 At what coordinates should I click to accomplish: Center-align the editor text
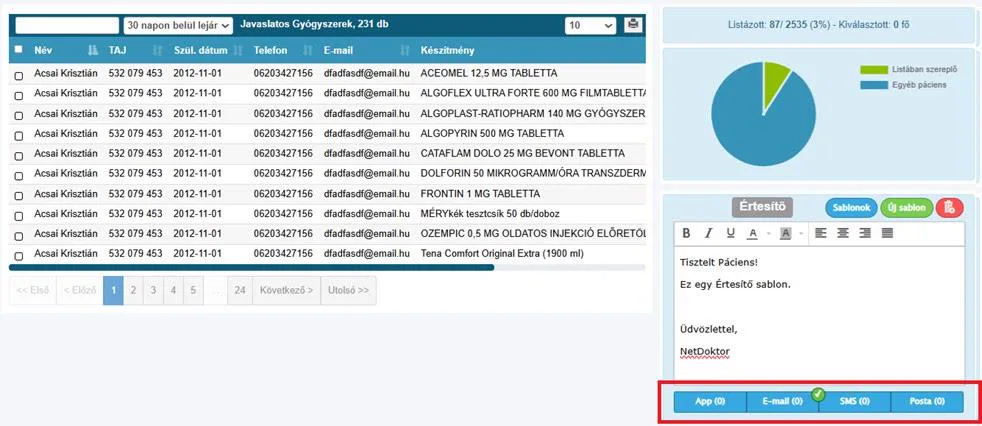point(843,233)
